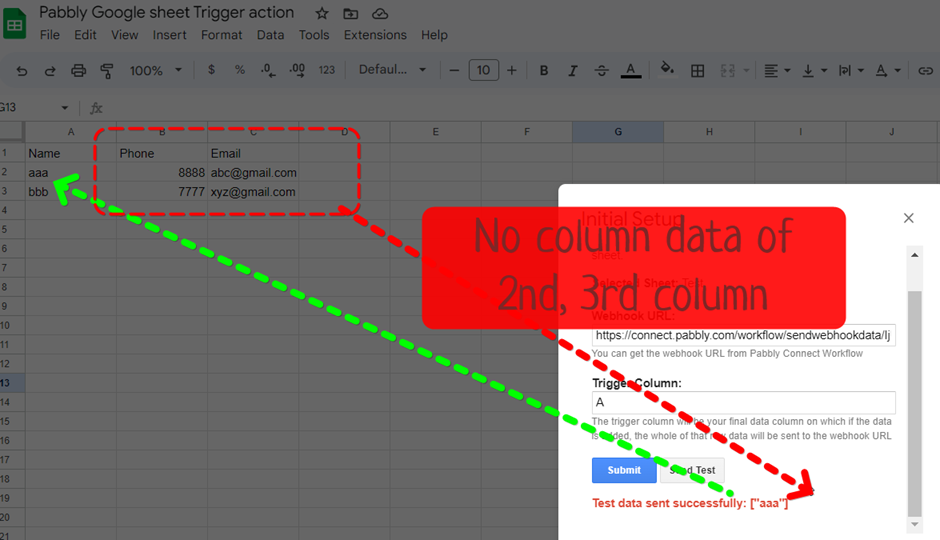Select column E header
Screen dimensions: 940x540
(436, 132)
